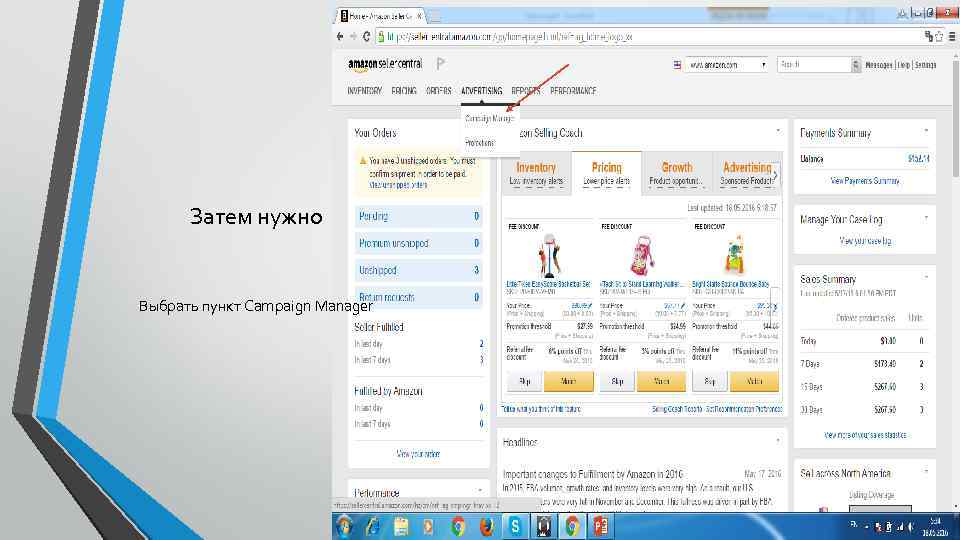Click the search button next to the Search field
Screen dimensions: 960x540
[855, 65]
